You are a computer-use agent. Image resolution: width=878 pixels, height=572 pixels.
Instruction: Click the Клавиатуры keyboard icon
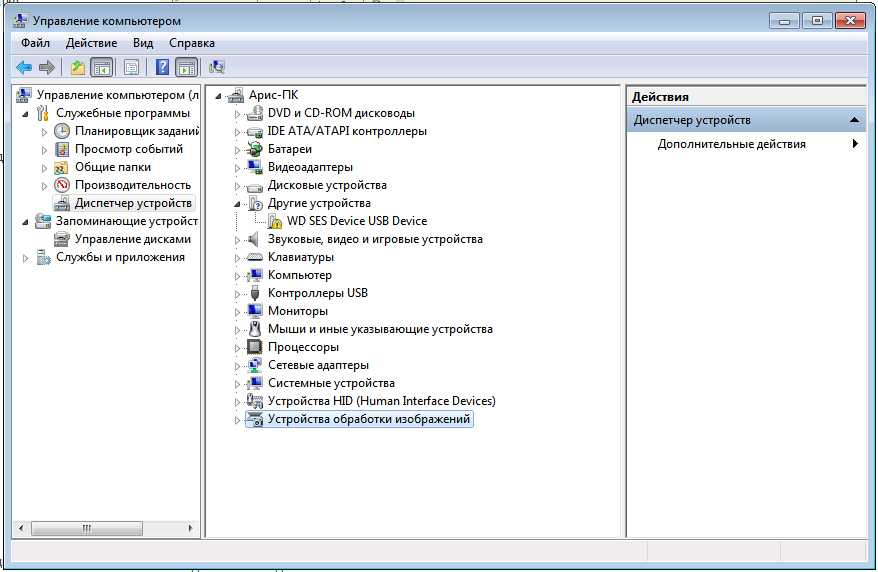[x=255, y=257]
